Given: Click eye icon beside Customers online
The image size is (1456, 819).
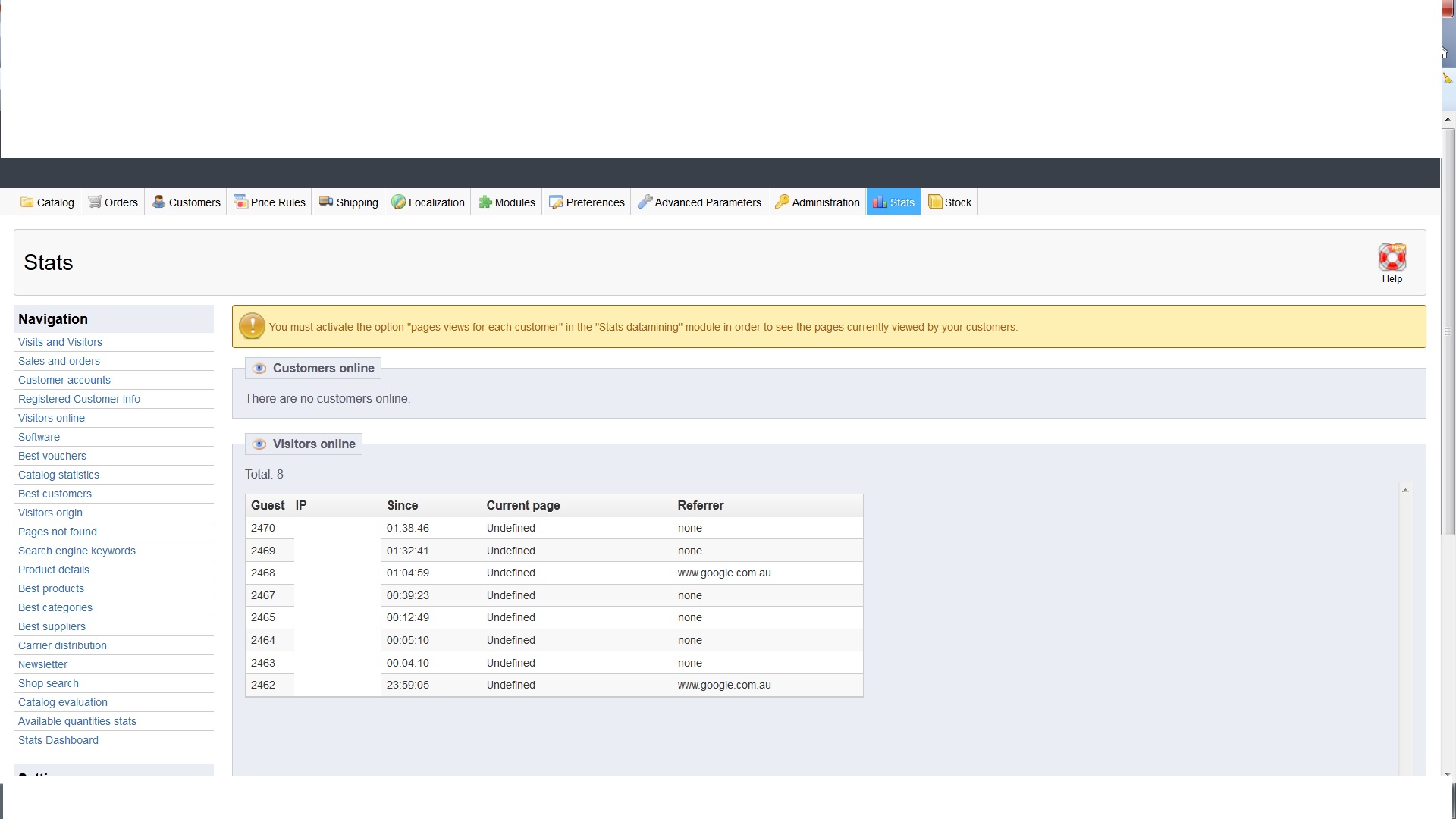Looking at the screenshot, I should click(x=259, y=369).
